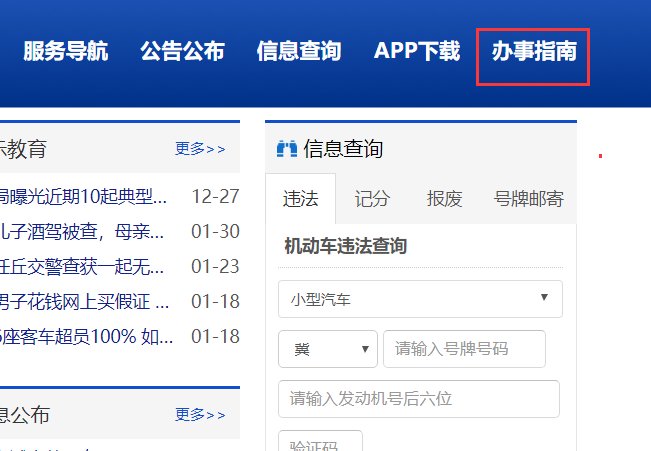The width and height of the screenshot is (651, 451).
Task: Open the 办事指南 navigation item
Action: coord(534,51)
